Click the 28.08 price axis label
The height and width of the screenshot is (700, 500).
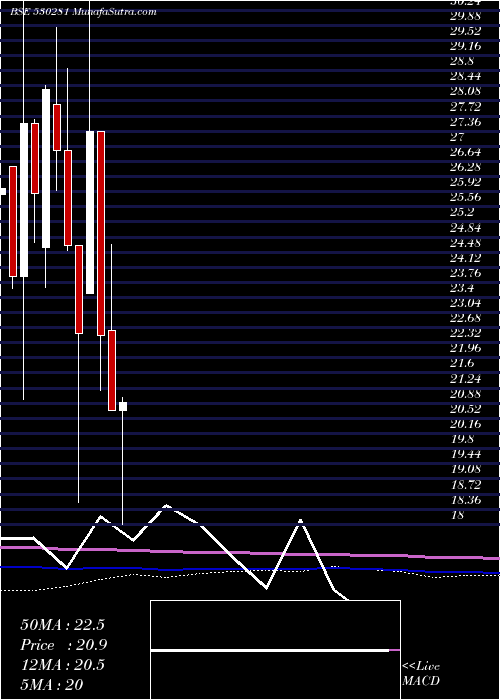tap(466, 92)
